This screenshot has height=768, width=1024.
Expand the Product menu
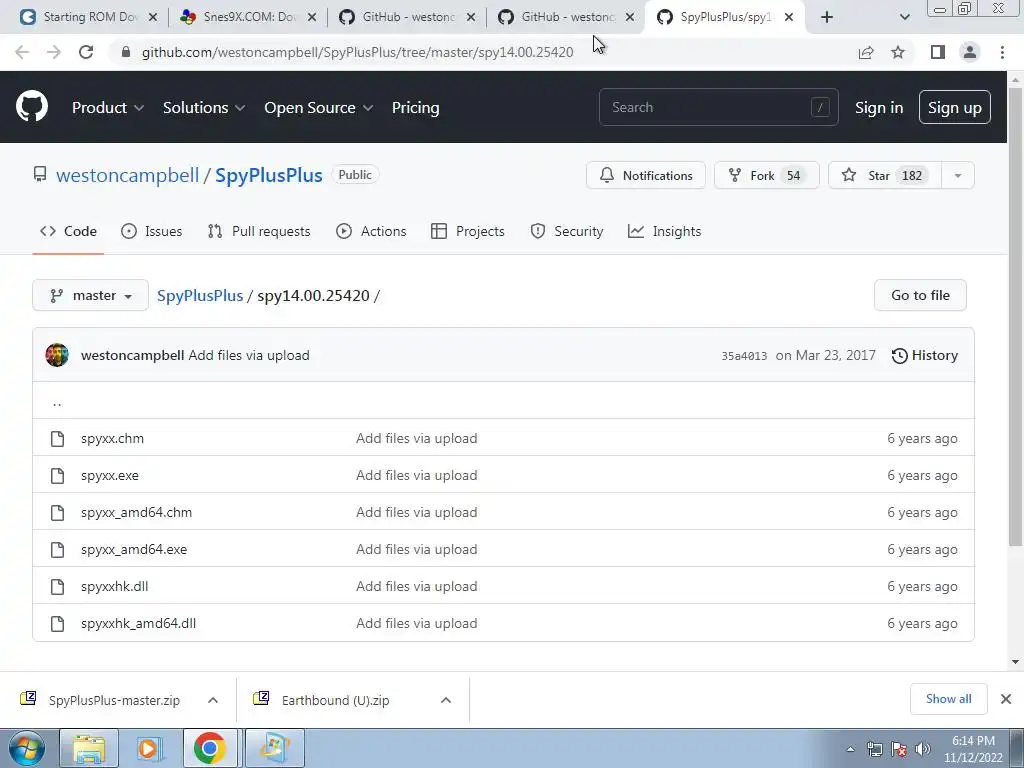tap(108, 107)
